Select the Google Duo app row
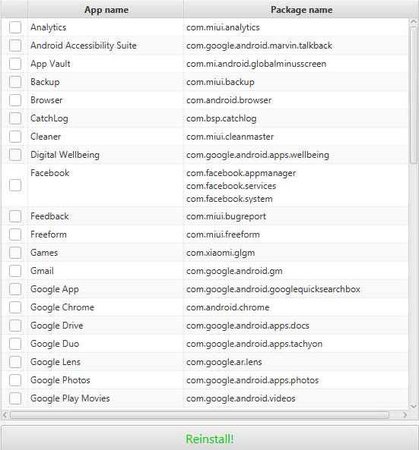The width and height of the screenshot is (419, 450). pyautogui.click(x=204, y=344)
